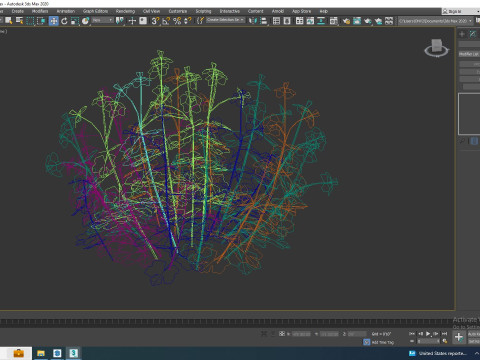Activate the Select and Scale tool

pyautogui.click(x=75, y=21)
